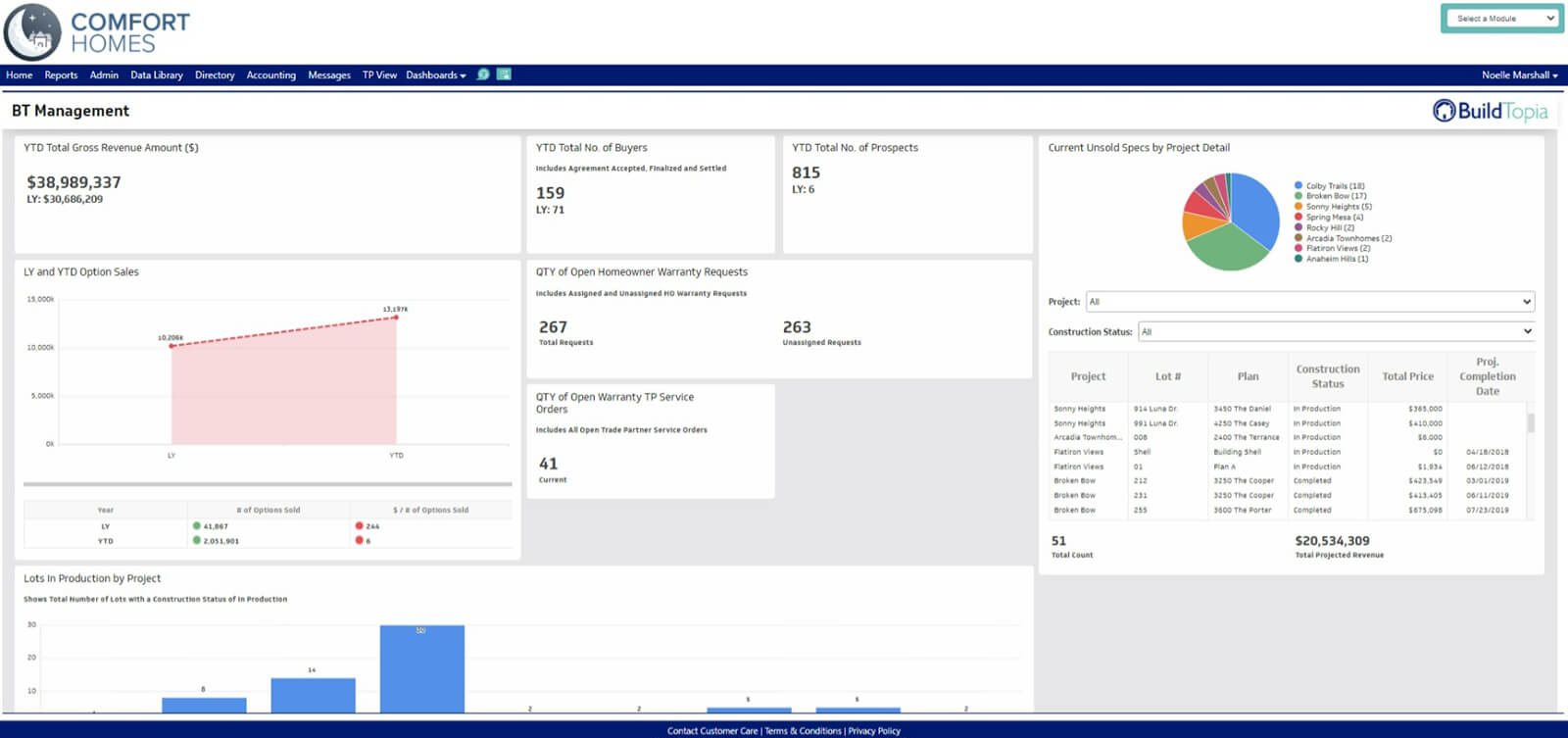Toggle Broken Bow legend marker
This screenshot has width=1568, height=738.
coord(1298,196)
